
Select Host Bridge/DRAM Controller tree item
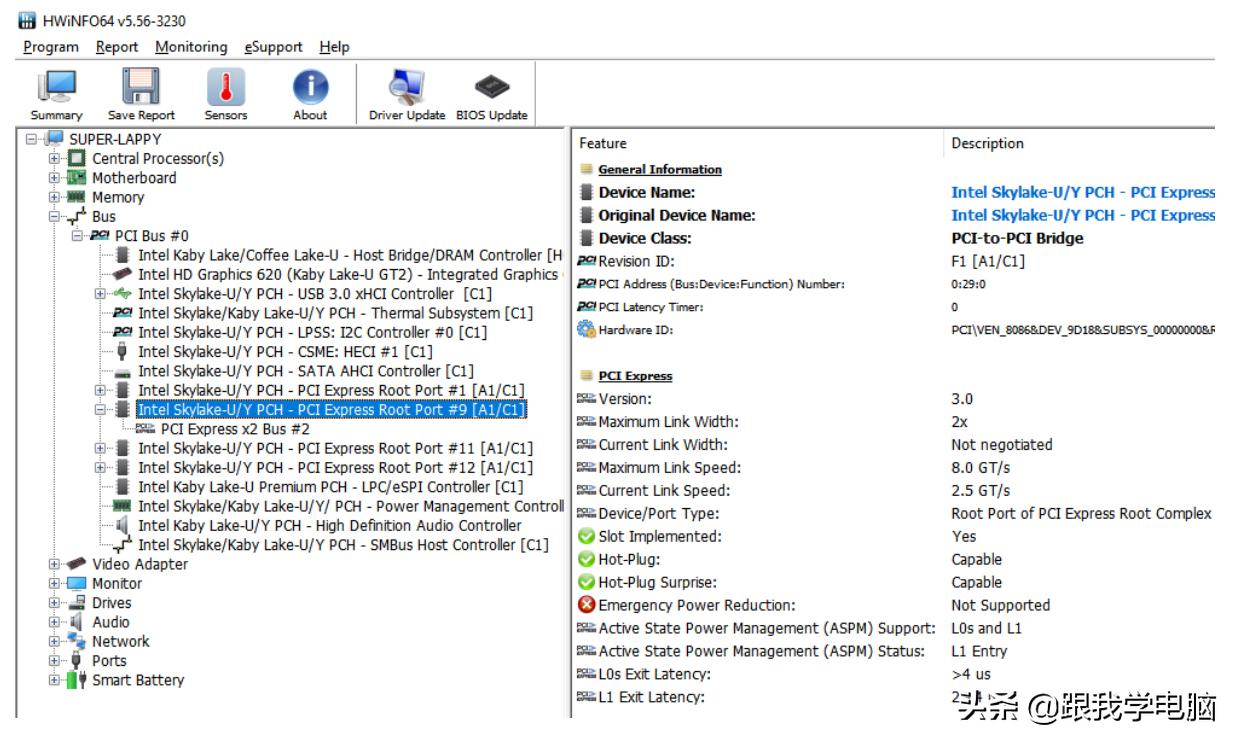(350, 255)
